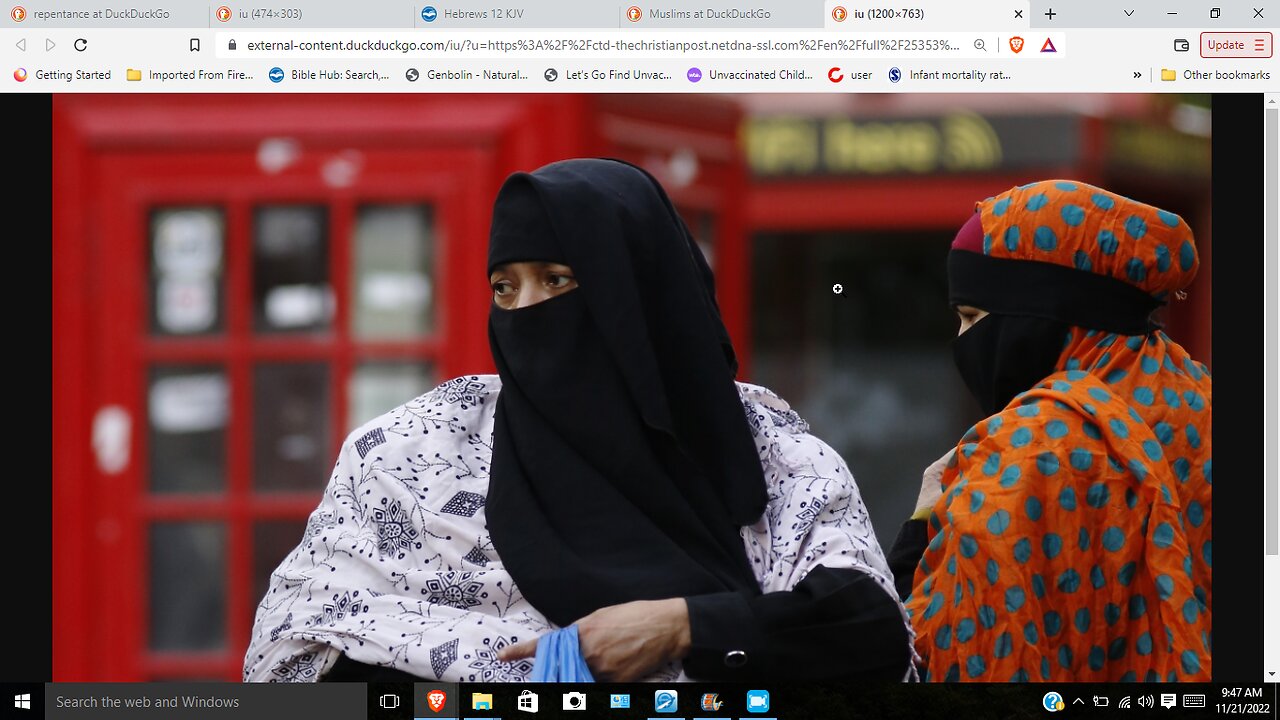This screenshot has width=1280, height=720.
Task: Click the battery status tray icon
Action: point(1101,701)
